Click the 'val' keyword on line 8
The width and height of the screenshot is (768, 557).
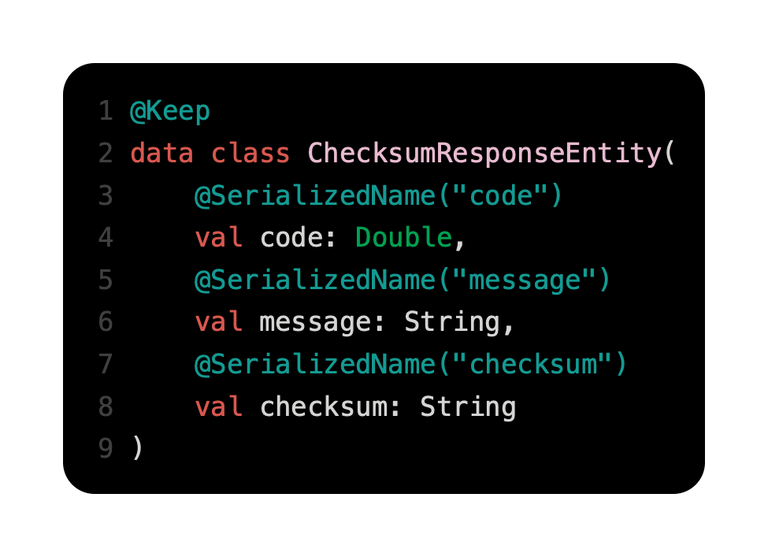(218, 407)
